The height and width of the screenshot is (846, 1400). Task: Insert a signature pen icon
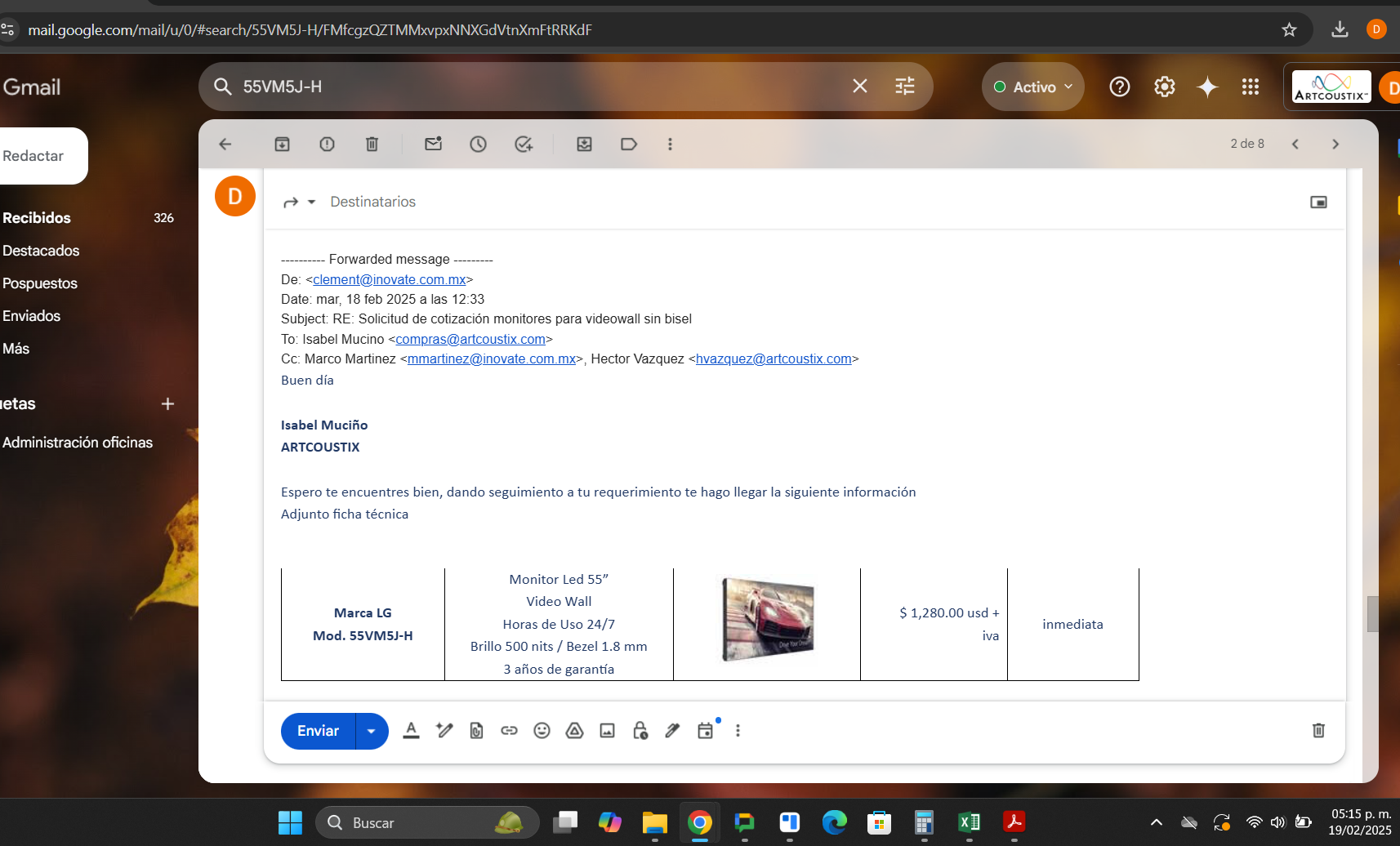672,731
